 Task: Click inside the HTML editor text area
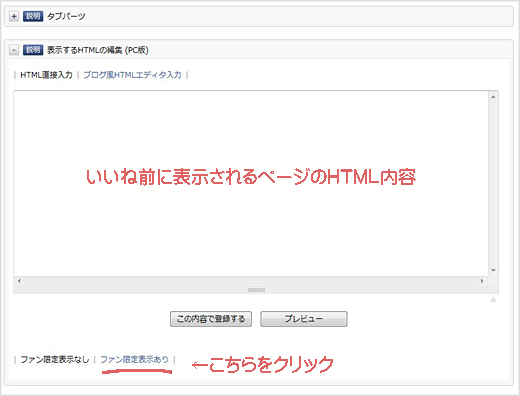[x=251, y=183]
